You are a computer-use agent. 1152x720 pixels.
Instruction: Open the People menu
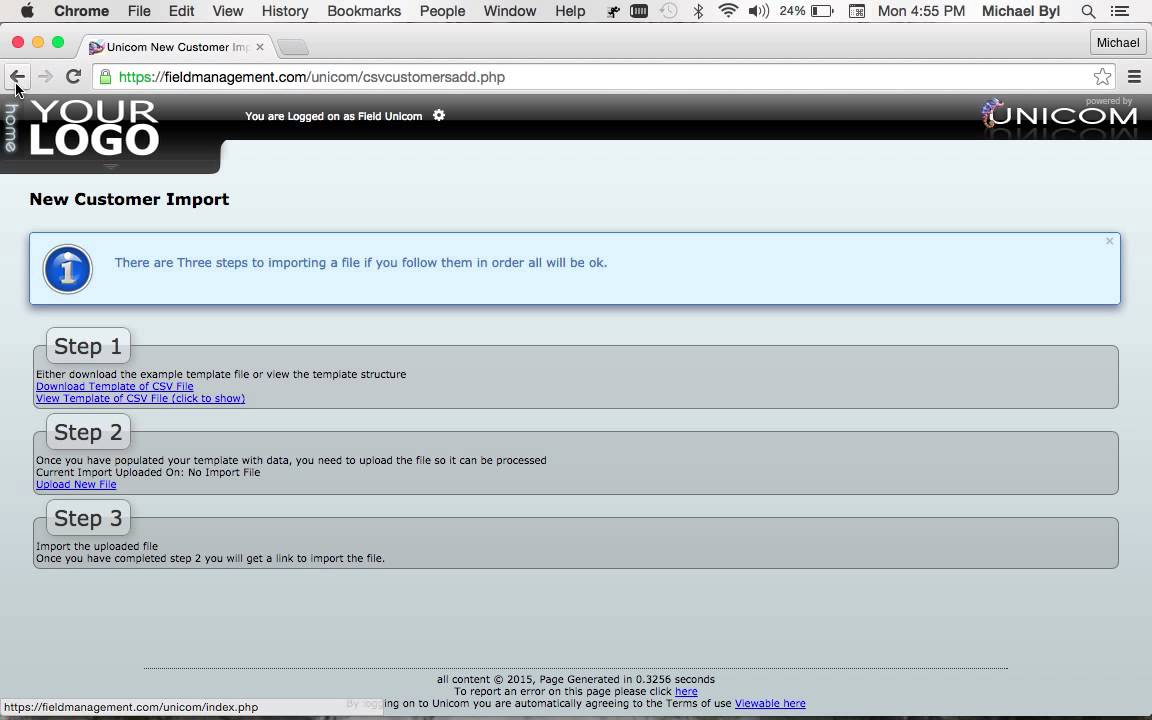442,11
